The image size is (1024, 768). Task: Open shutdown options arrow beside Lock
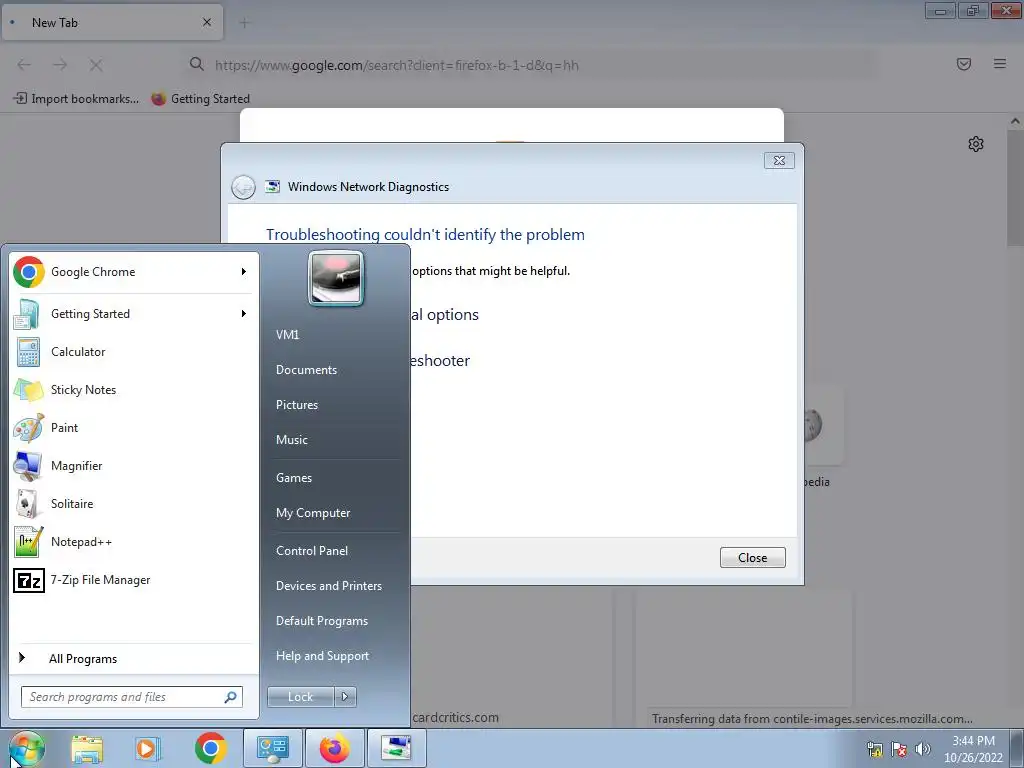[345, 697]
